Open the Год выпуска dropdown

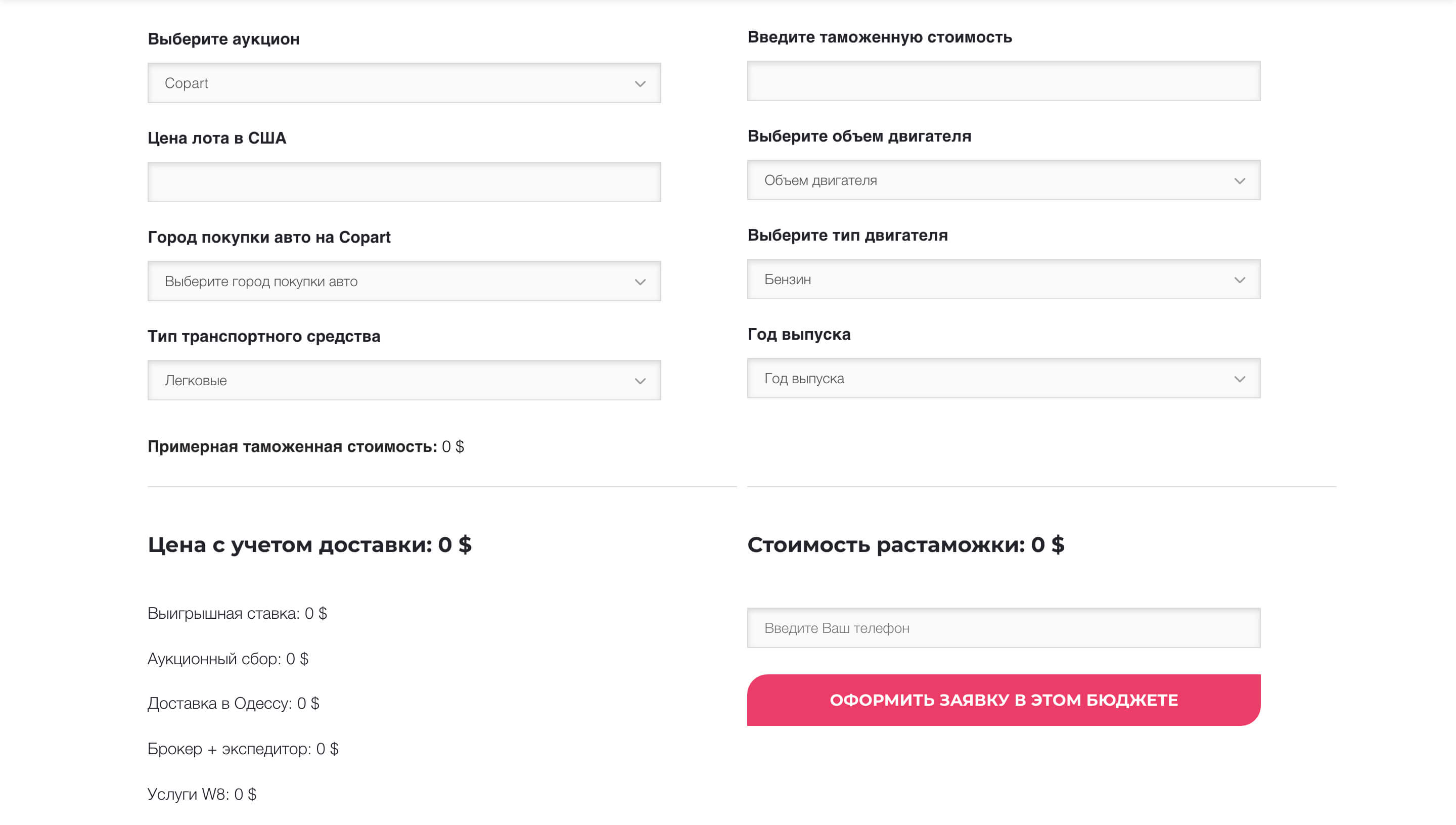pyautogui.click(x=1004, y=378)
